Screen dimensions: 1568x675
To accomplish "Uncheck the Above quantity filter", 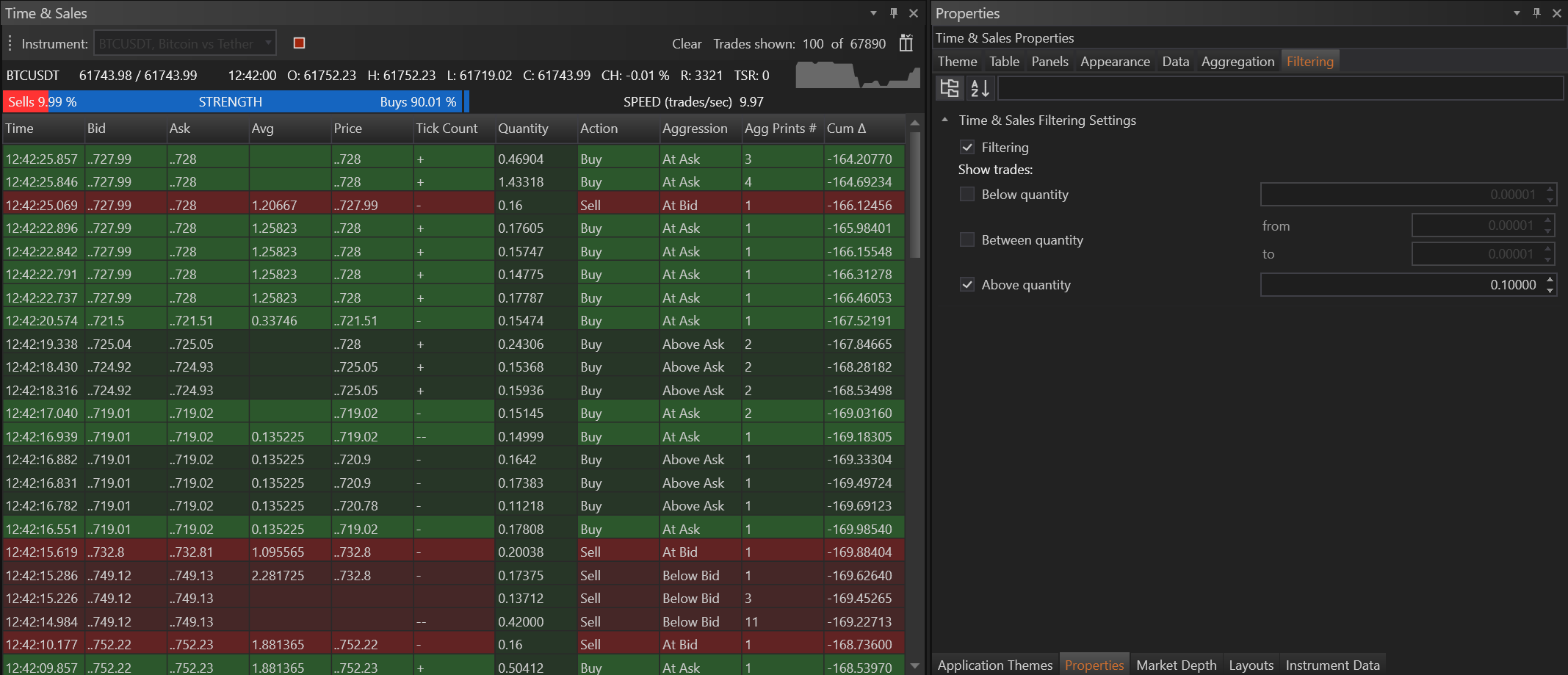I will [x=967, y=285].
